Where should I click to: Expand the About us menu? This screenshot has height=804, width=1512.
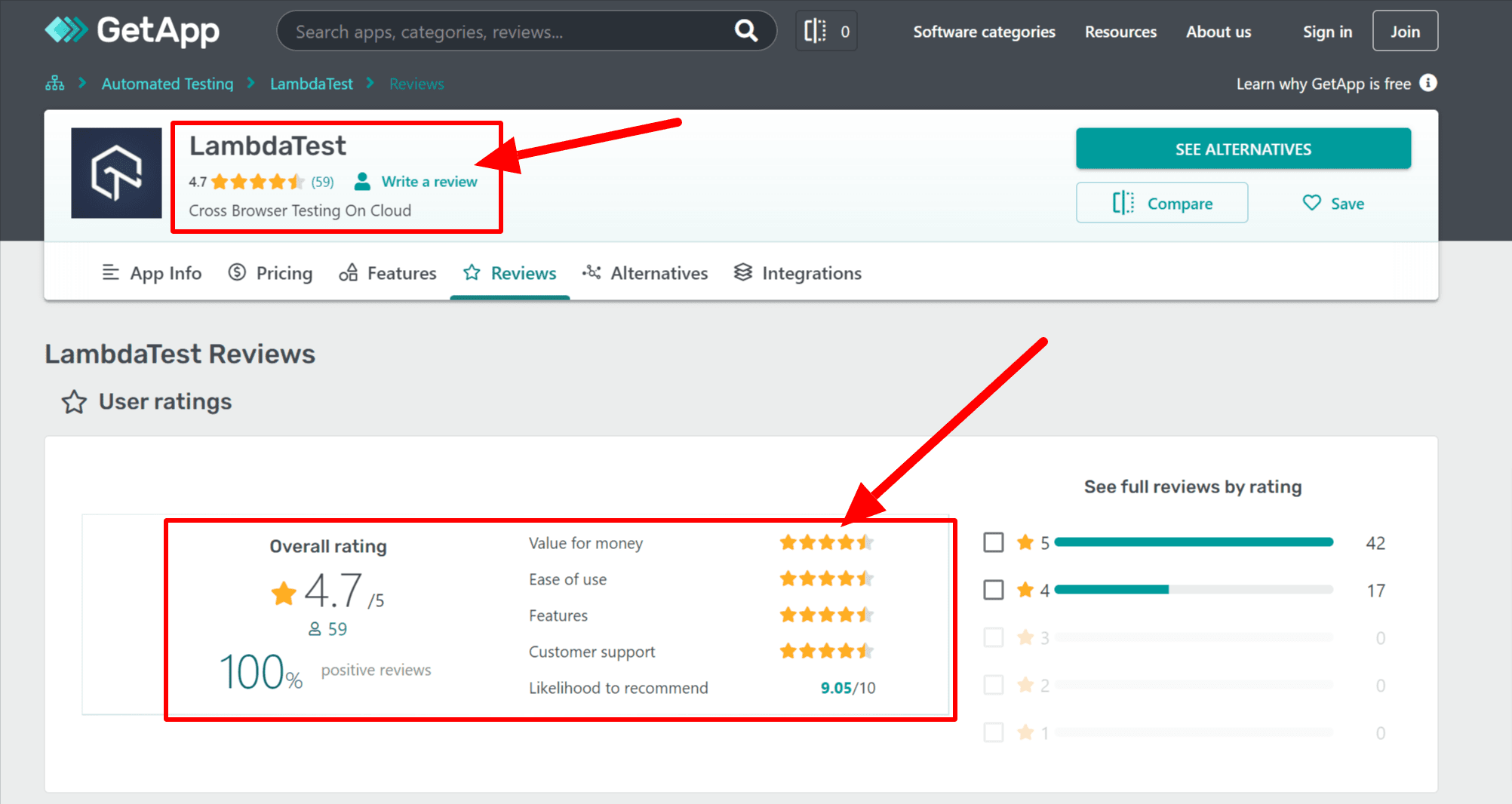tap(1218, 32)
